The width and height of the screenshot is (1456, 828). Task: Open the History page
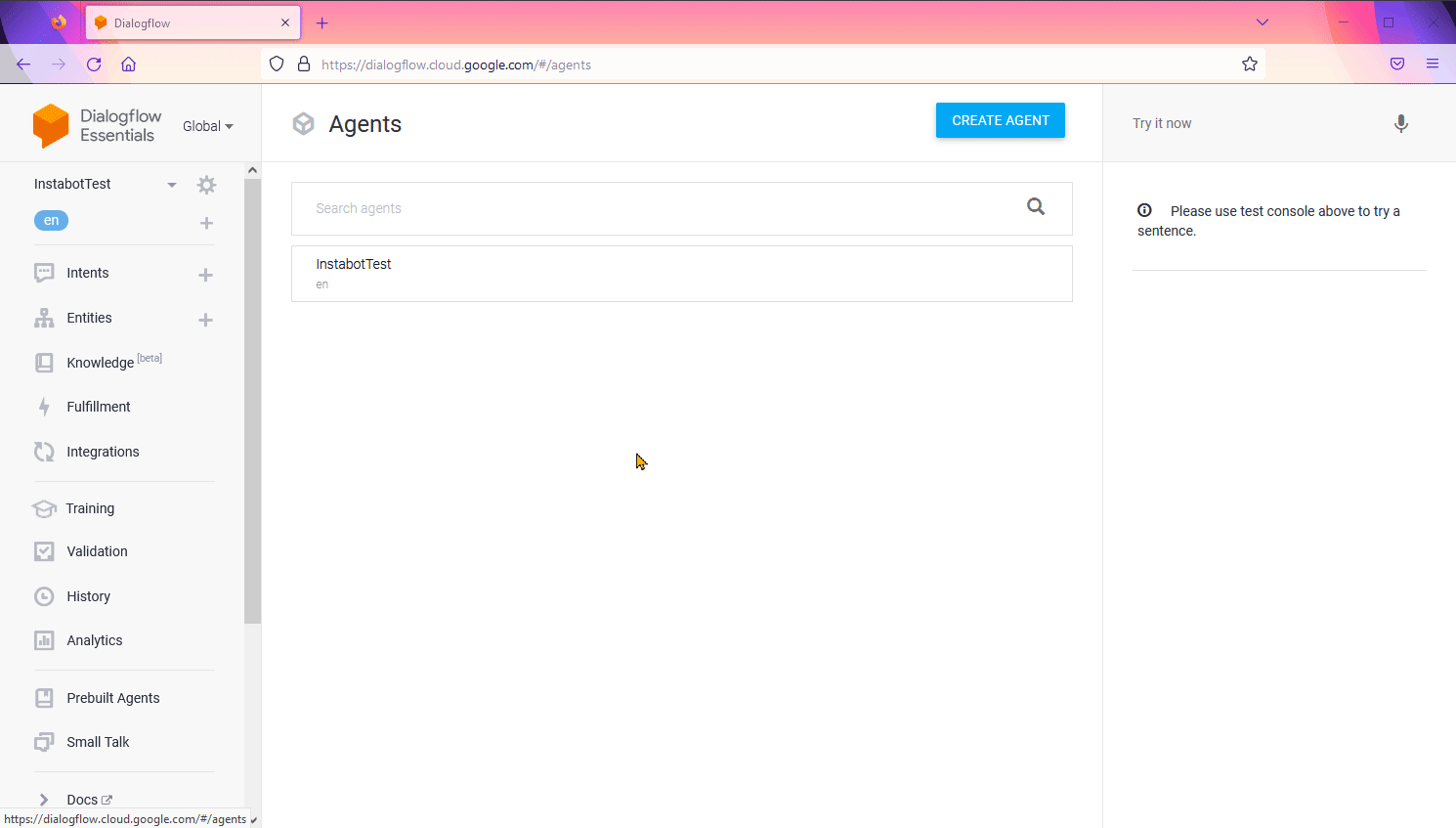pyautogui.click(x=88, y=596)
